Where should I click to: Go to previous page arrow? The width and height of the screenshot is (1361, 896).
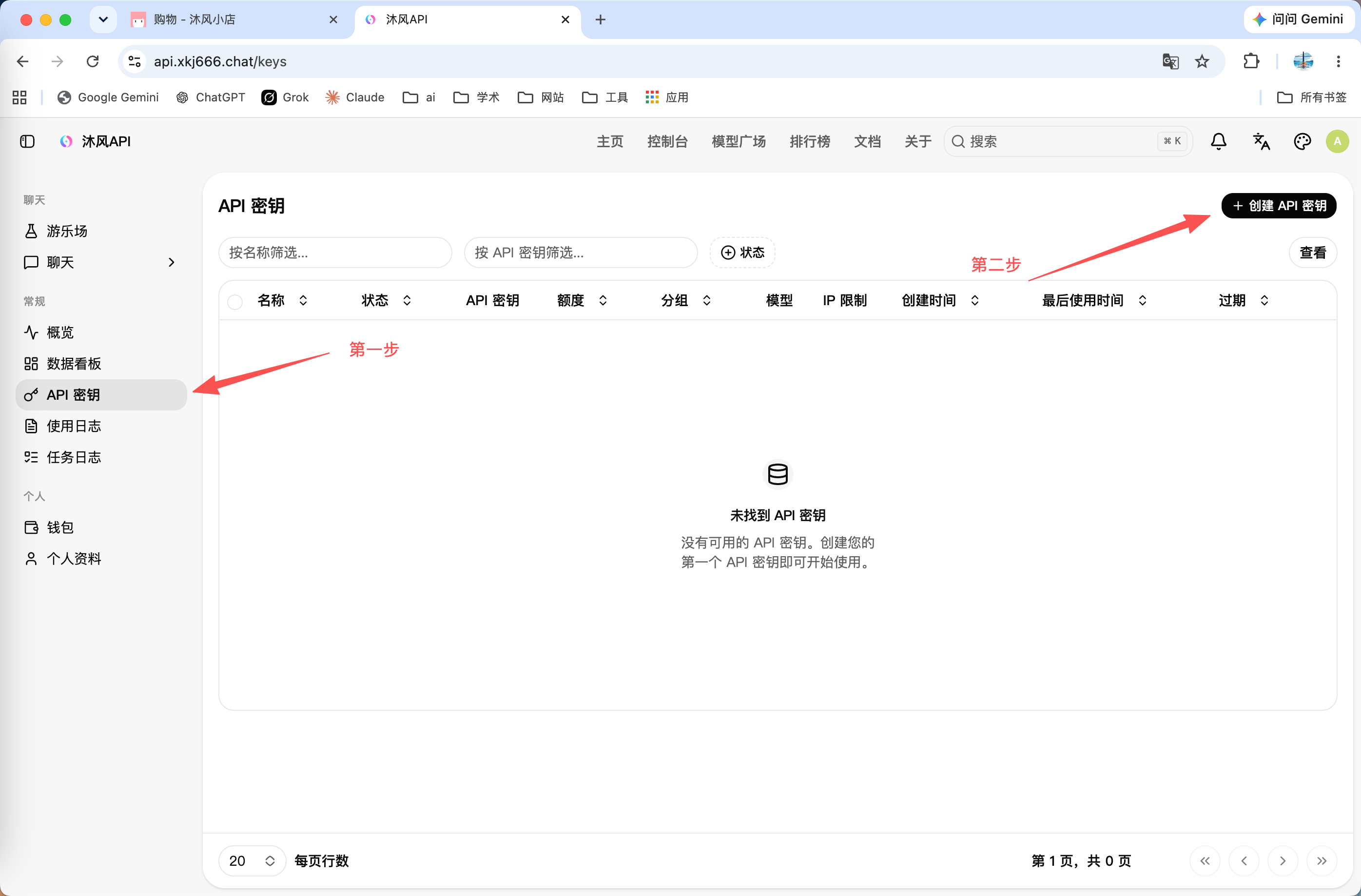tap(1244, 860)
